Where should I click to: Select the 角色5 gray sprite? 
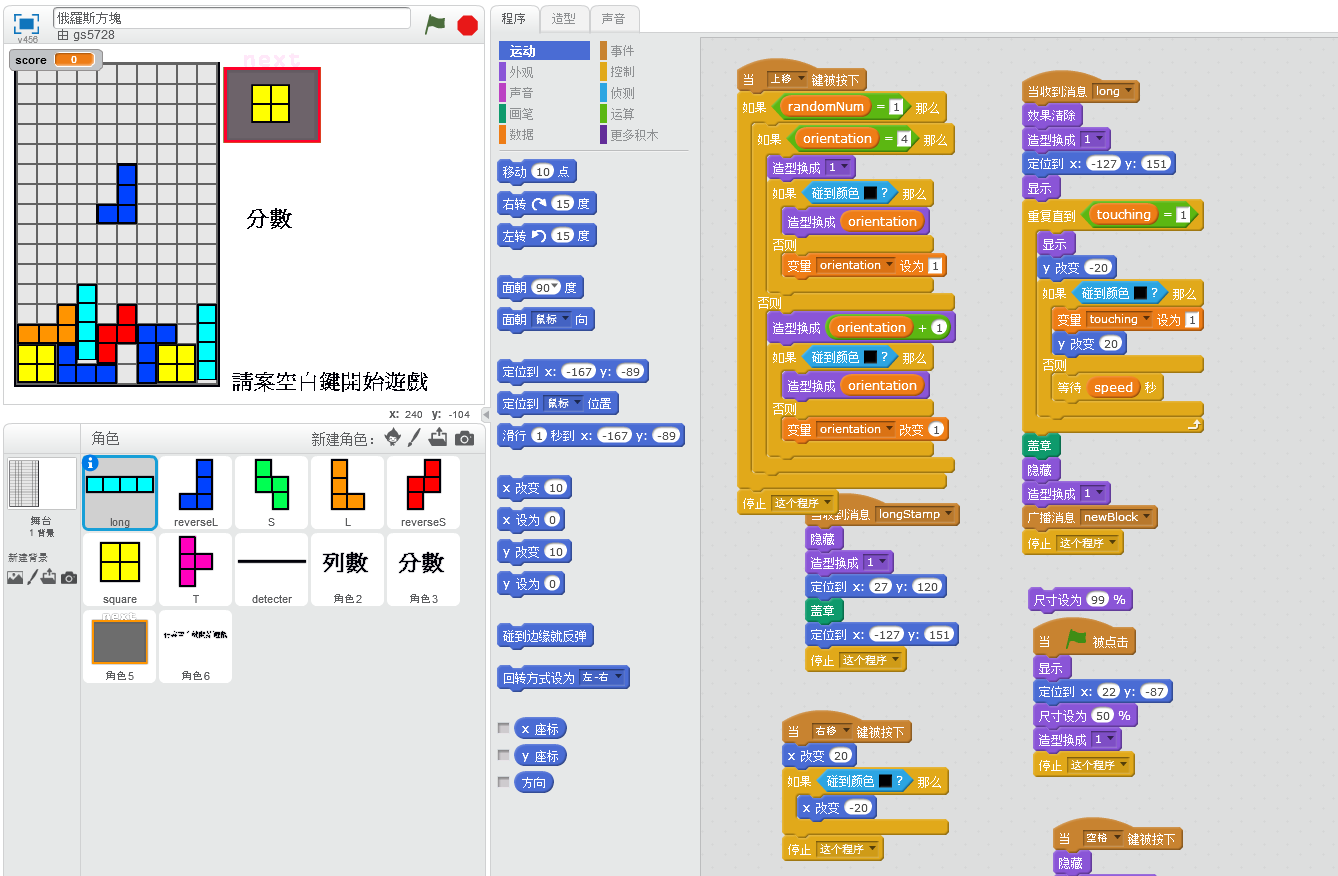tap(120, 646)
